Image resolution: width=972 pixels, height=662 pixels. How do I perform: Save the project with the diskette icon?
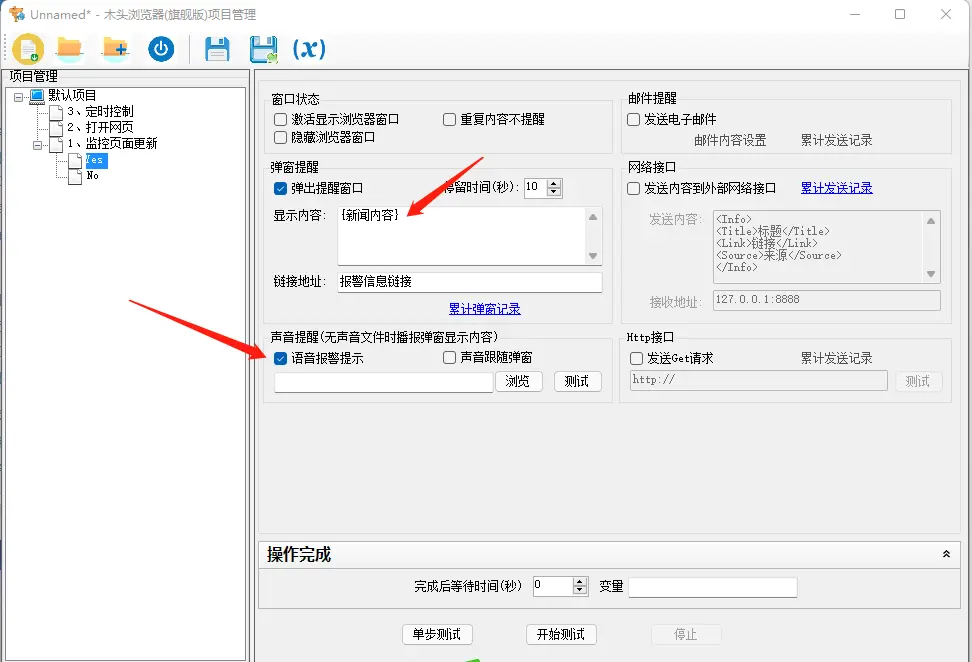(217, 48)
